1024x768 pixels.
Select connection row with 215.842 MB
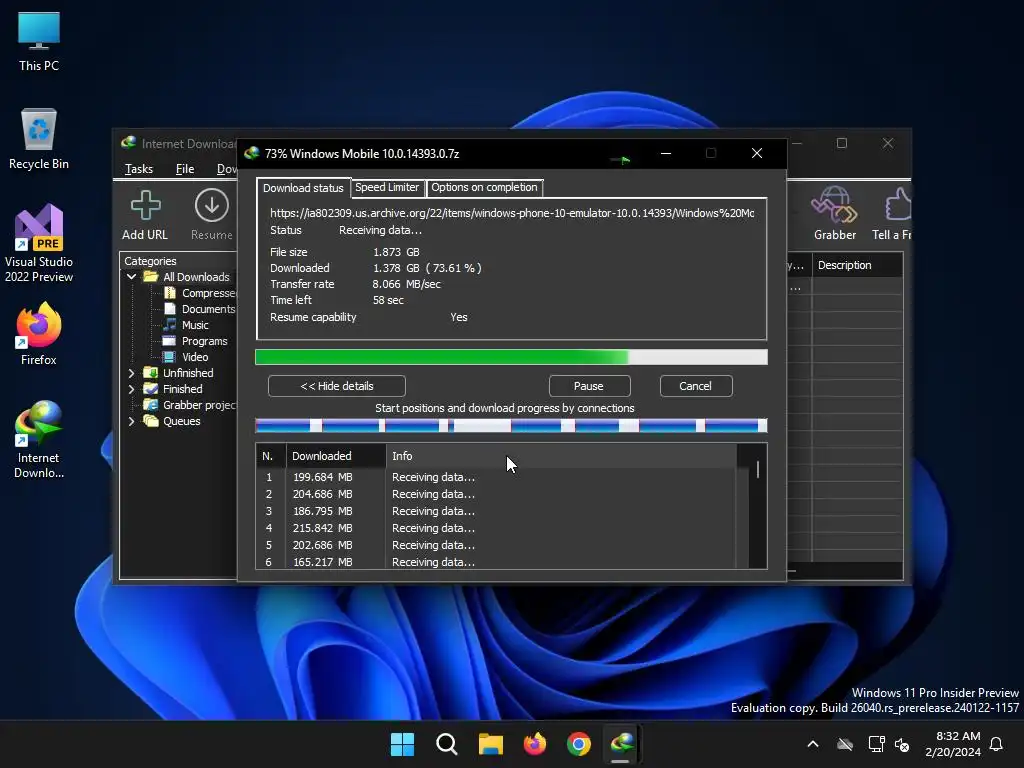pyautogui.click(x=496, y=528)
